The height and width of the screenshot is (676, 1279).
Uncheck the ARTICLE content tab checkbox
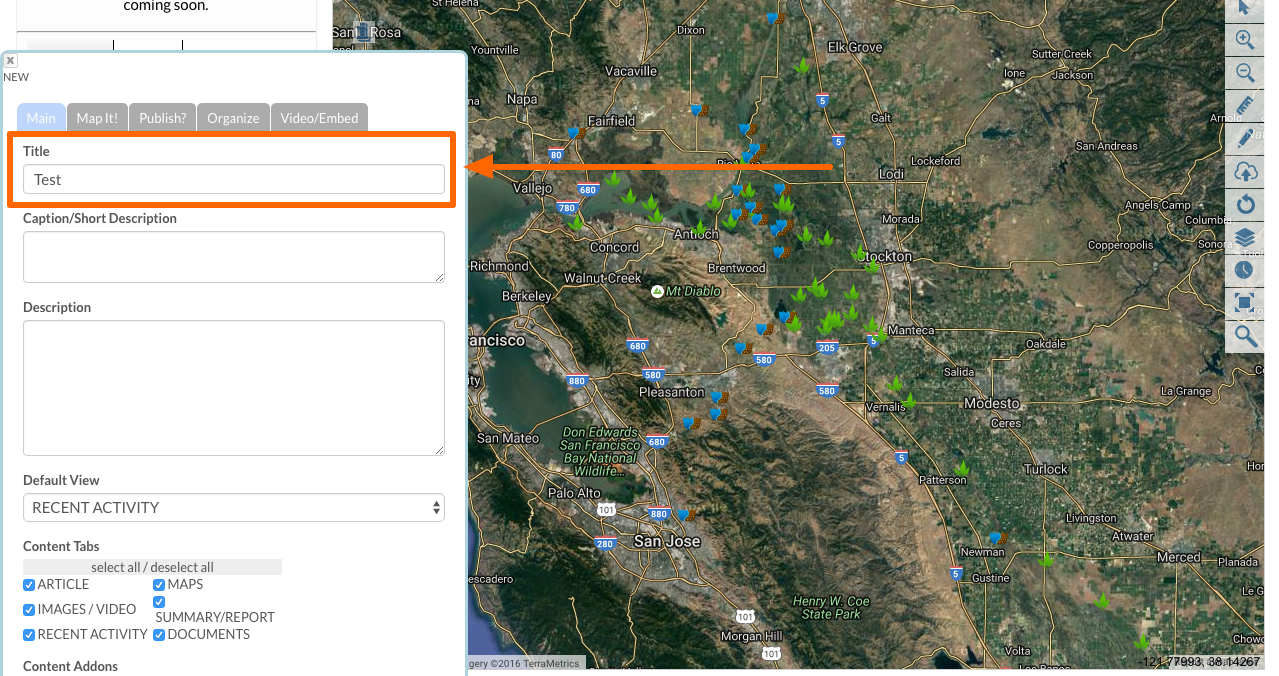(29, 585)
